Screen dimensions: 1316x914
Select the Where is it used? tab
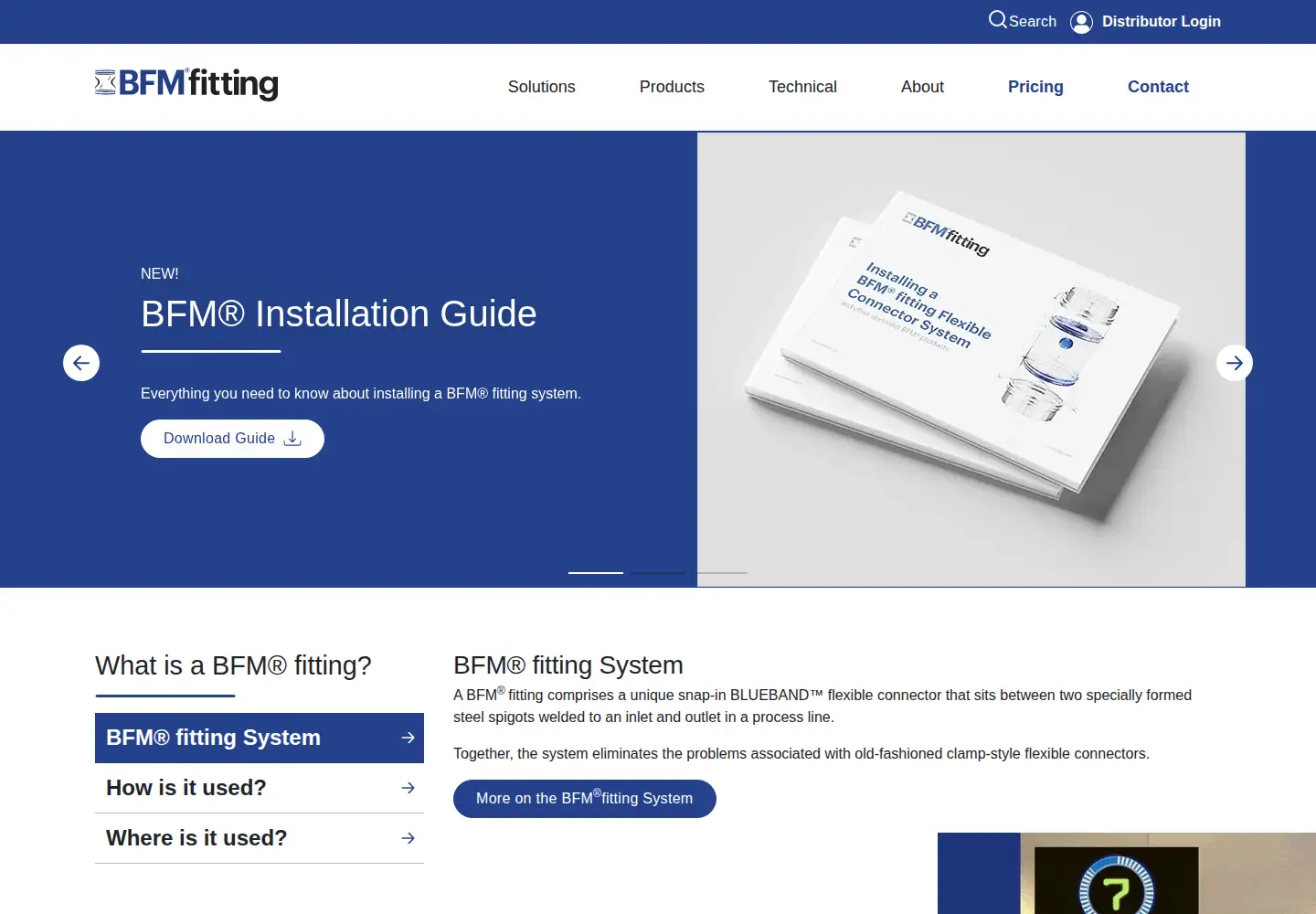pyautogui.click(x=260, y=838)
